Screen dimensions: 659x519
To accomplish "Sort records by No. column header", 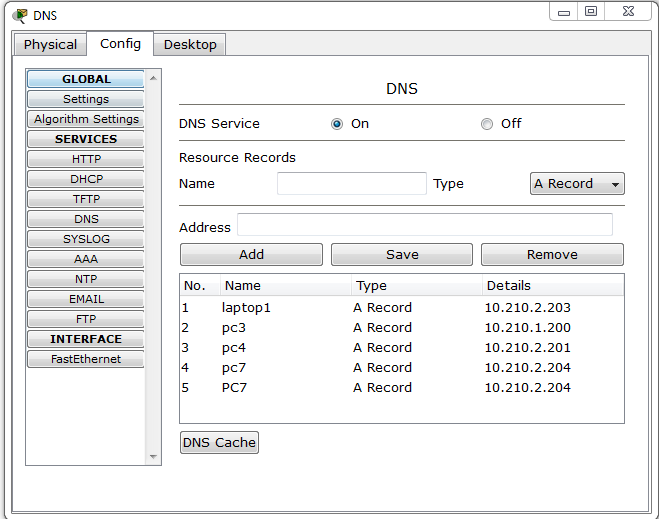I will coord(200,286).
